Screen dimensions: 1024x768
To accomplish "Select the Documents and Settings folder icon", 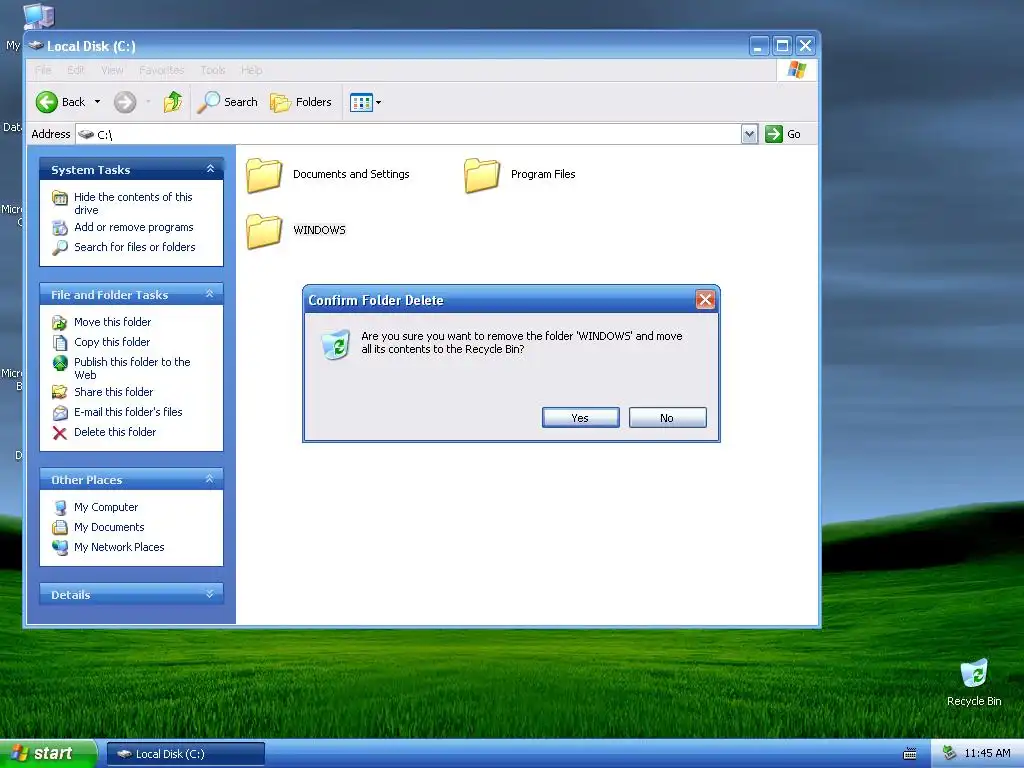I will coord(264,175).
